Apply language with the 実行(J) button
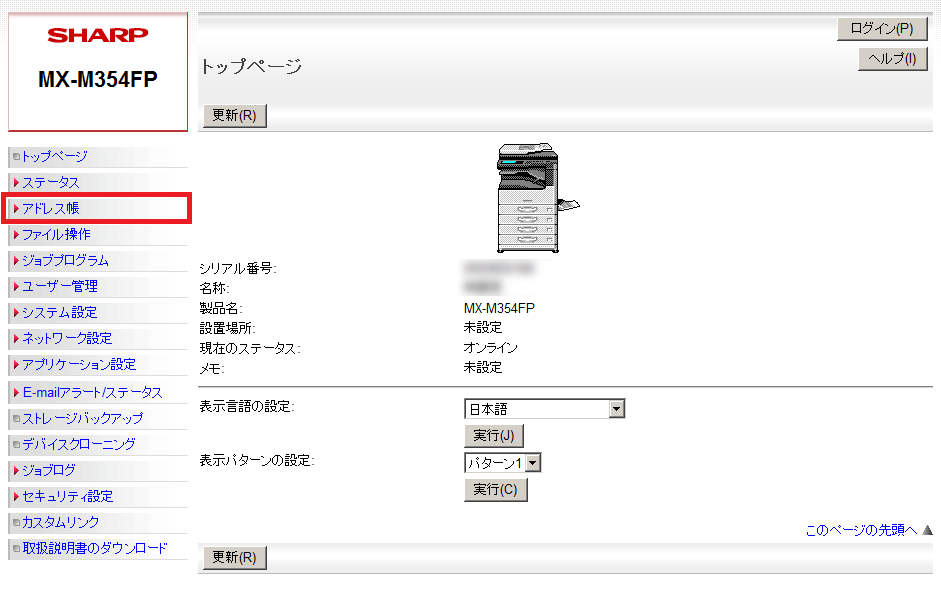This screenshot has width=941, height=597. pos(493,436)
